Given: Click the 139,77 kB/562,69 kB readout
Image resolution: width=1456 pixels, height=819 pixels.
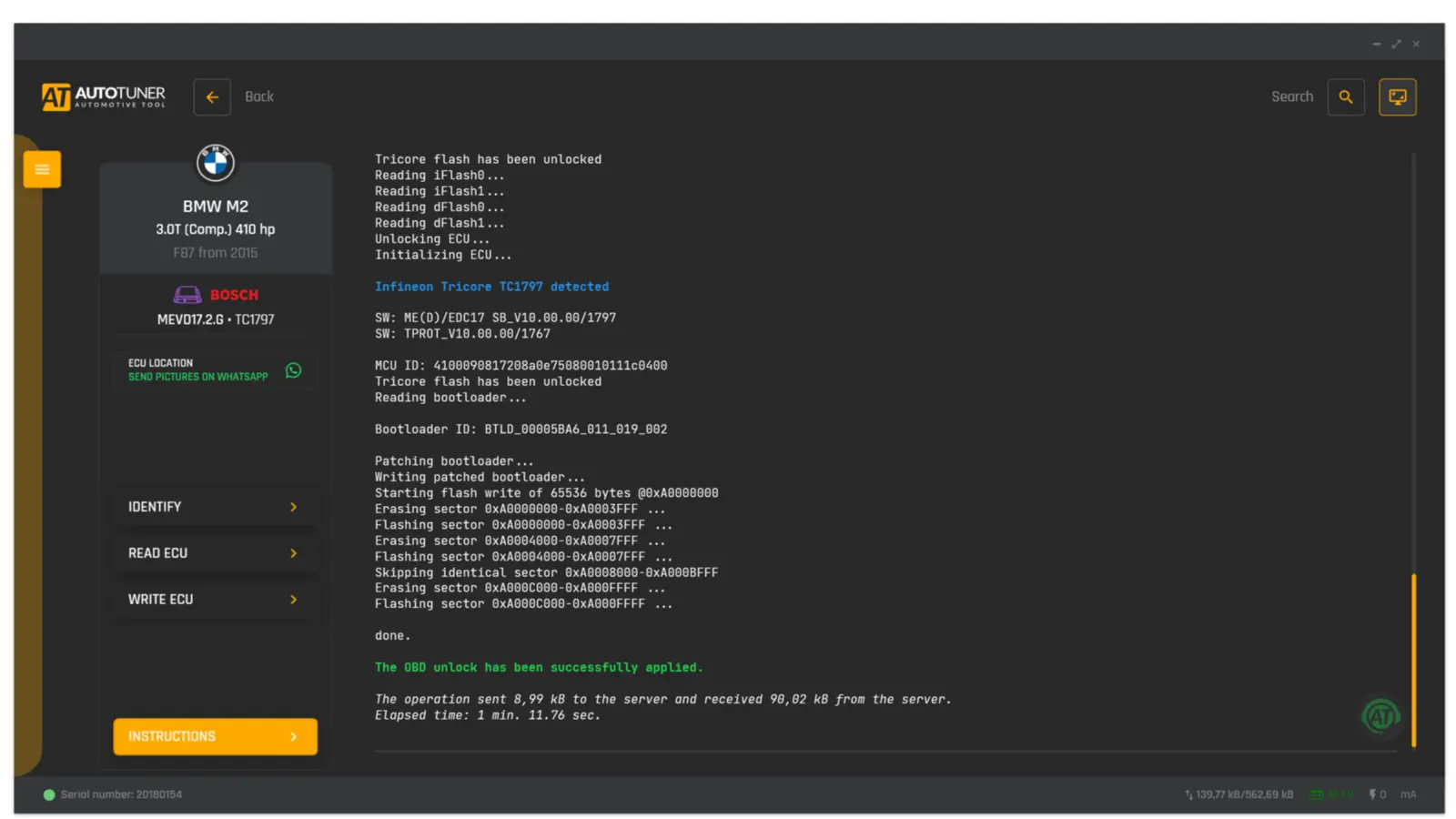Looking at the screenshot, I should [x=1245, y=794].
